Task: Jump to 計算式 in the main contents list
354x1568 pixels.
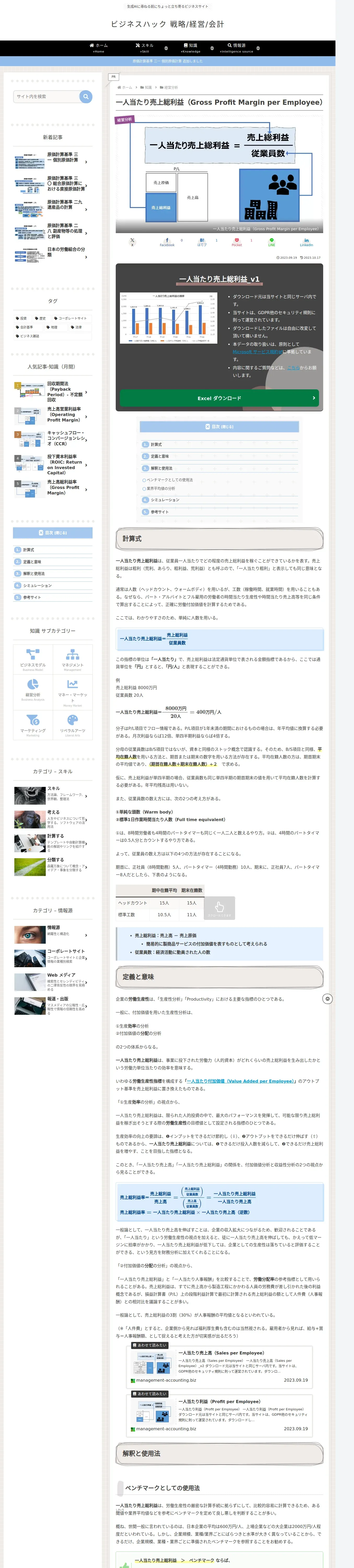Action: pos(156,444)
